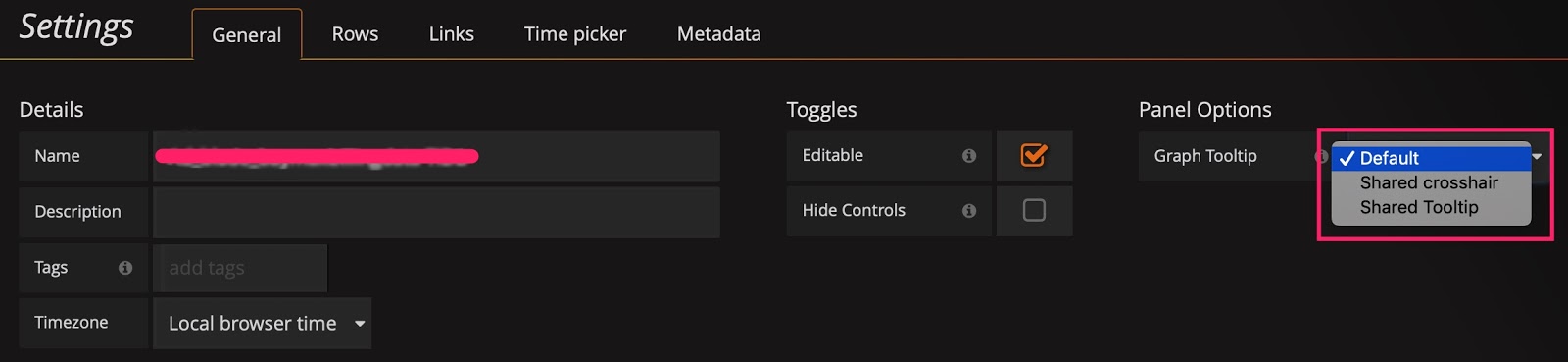Click the Timezone caret arrow

pos(360,324)
